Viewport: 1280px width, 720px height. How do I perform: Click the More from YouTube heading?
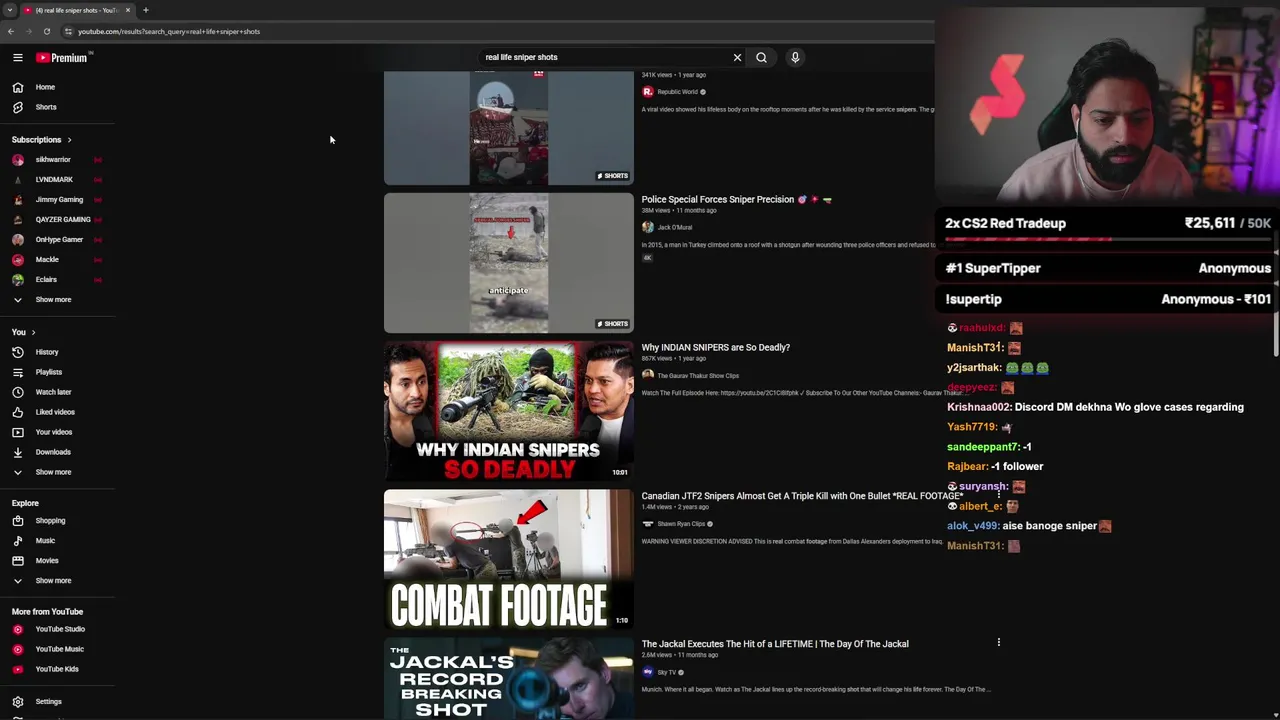click(47, 612)
